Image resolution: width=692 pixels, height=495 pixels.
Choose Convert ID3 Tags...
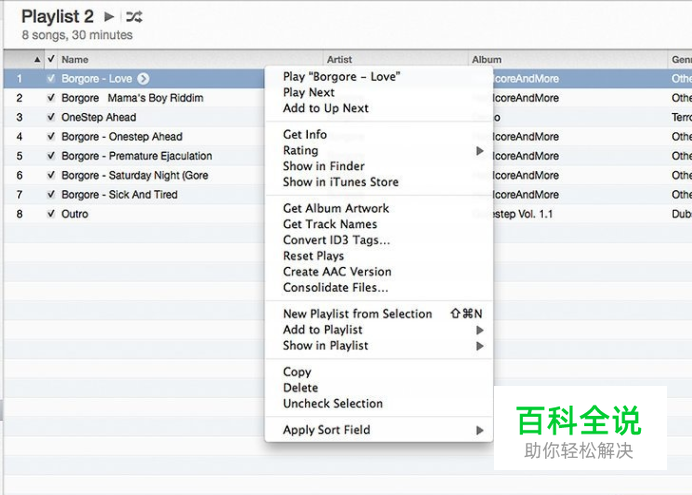379,240
